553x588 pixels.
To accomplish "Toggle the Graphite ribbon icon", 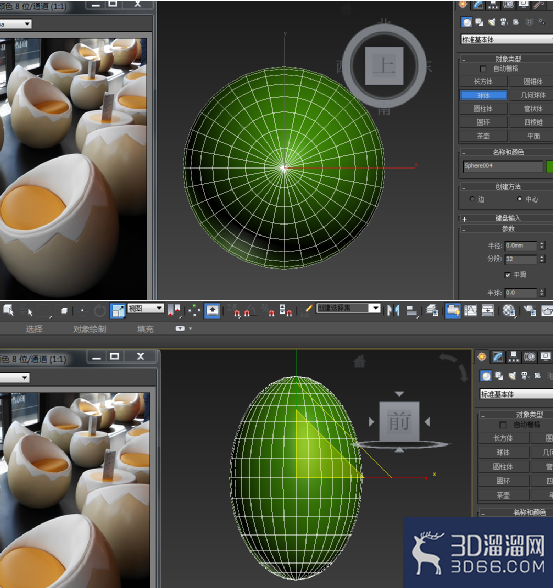I will pos(453,311).
